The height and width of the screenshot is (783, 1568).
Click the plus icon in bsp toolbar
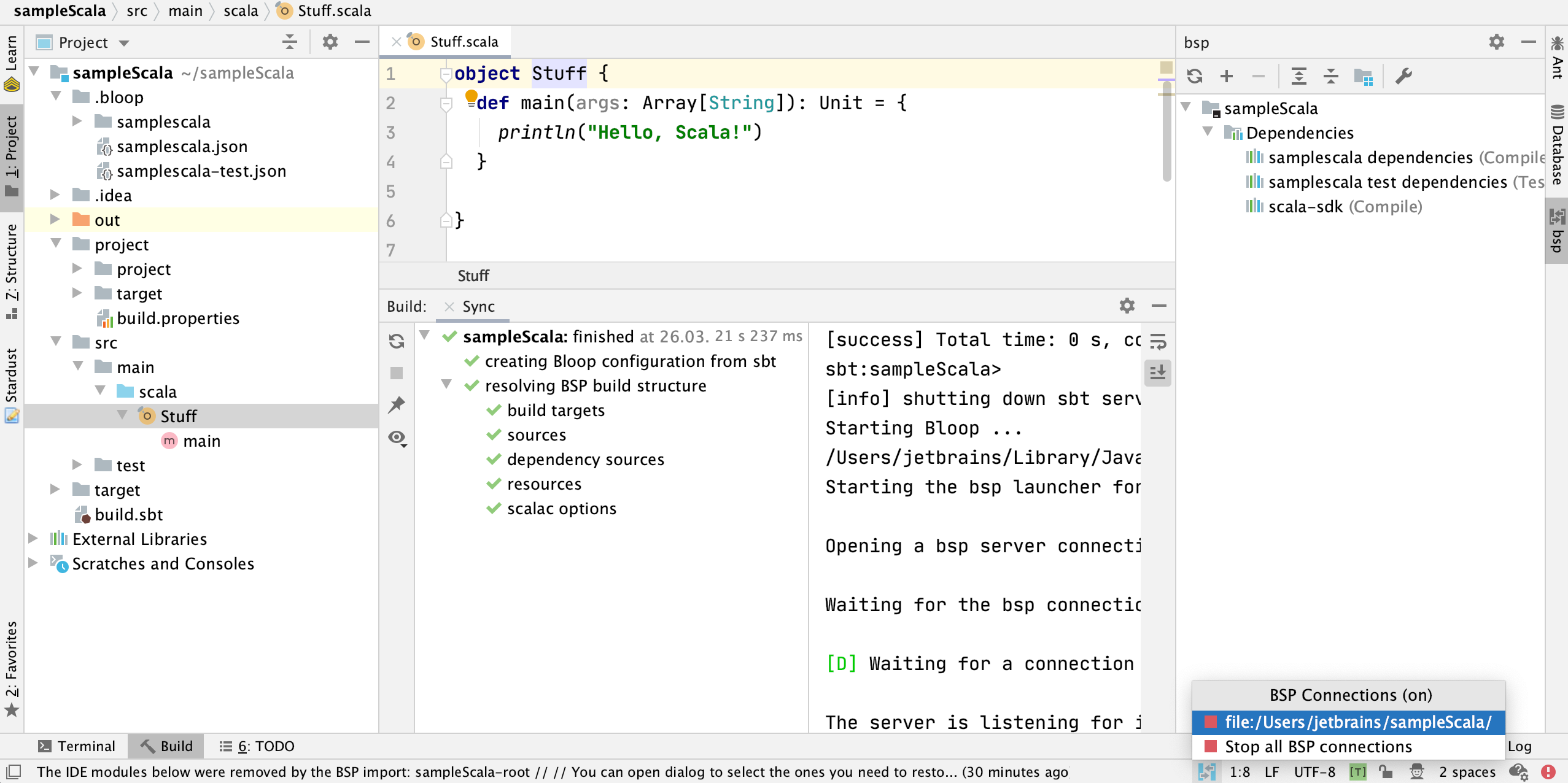click(1227, 76)
